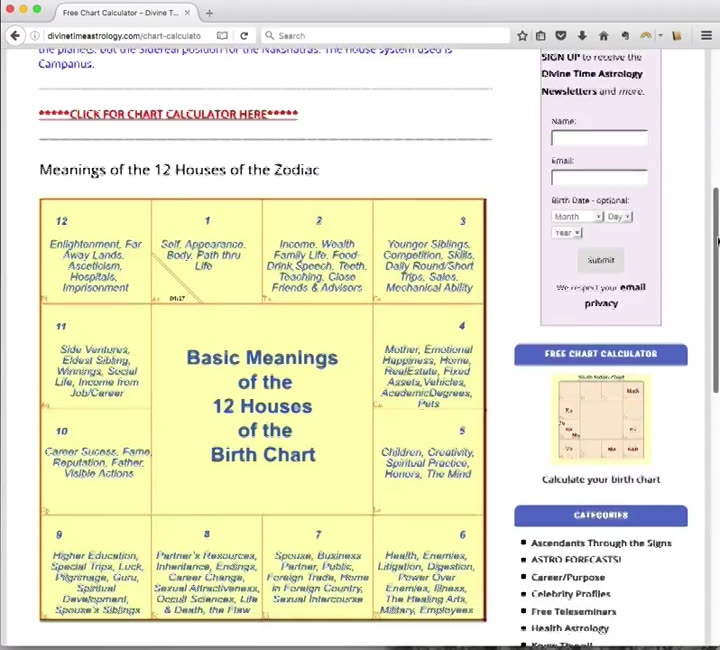Click the Email input field

pos(600,177)
